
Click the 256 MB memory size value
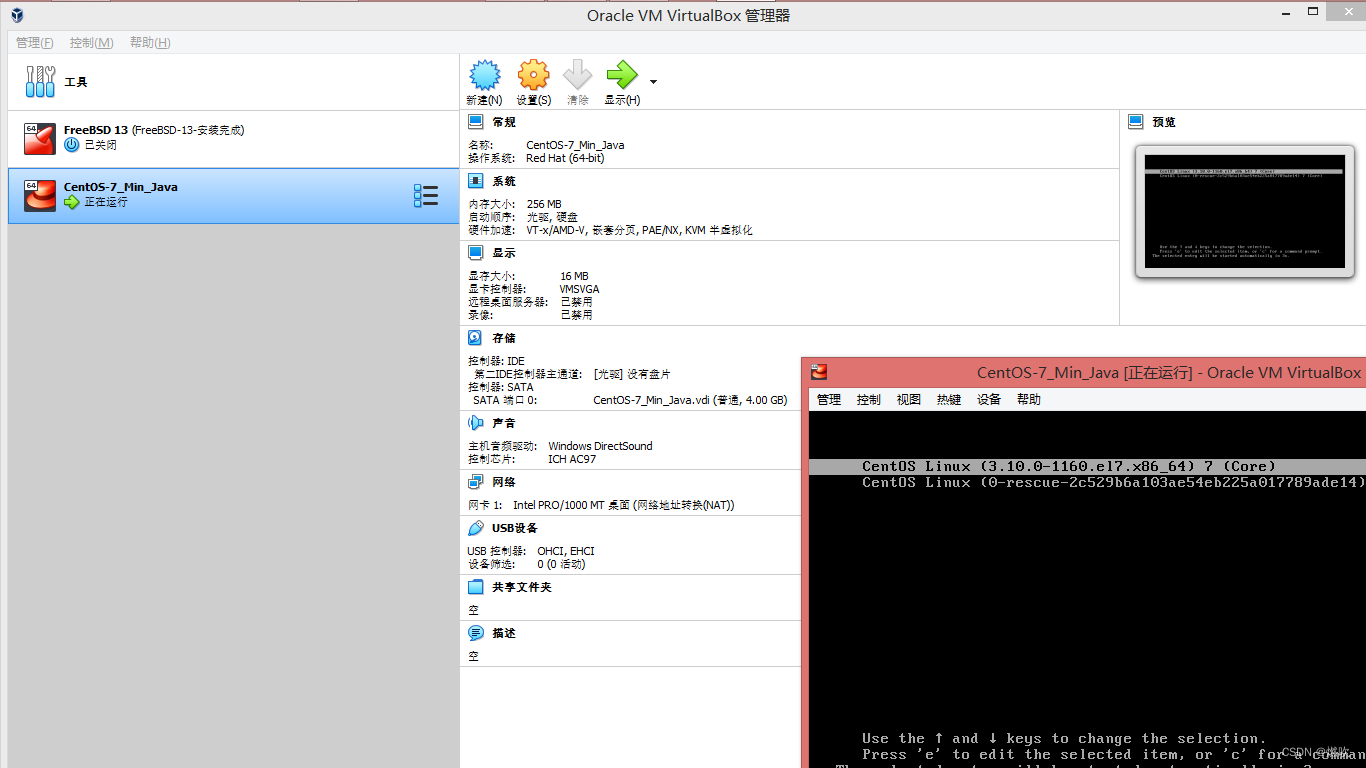544,204
